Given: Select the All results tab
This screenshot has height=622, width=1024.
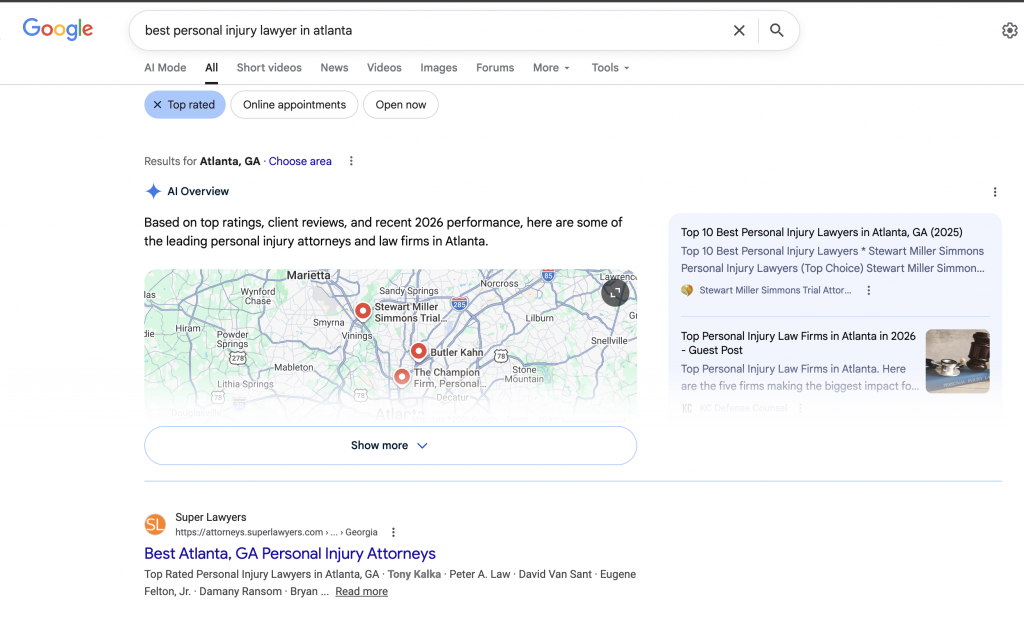Looking at the screenshot, I should [x=212, y=68].
